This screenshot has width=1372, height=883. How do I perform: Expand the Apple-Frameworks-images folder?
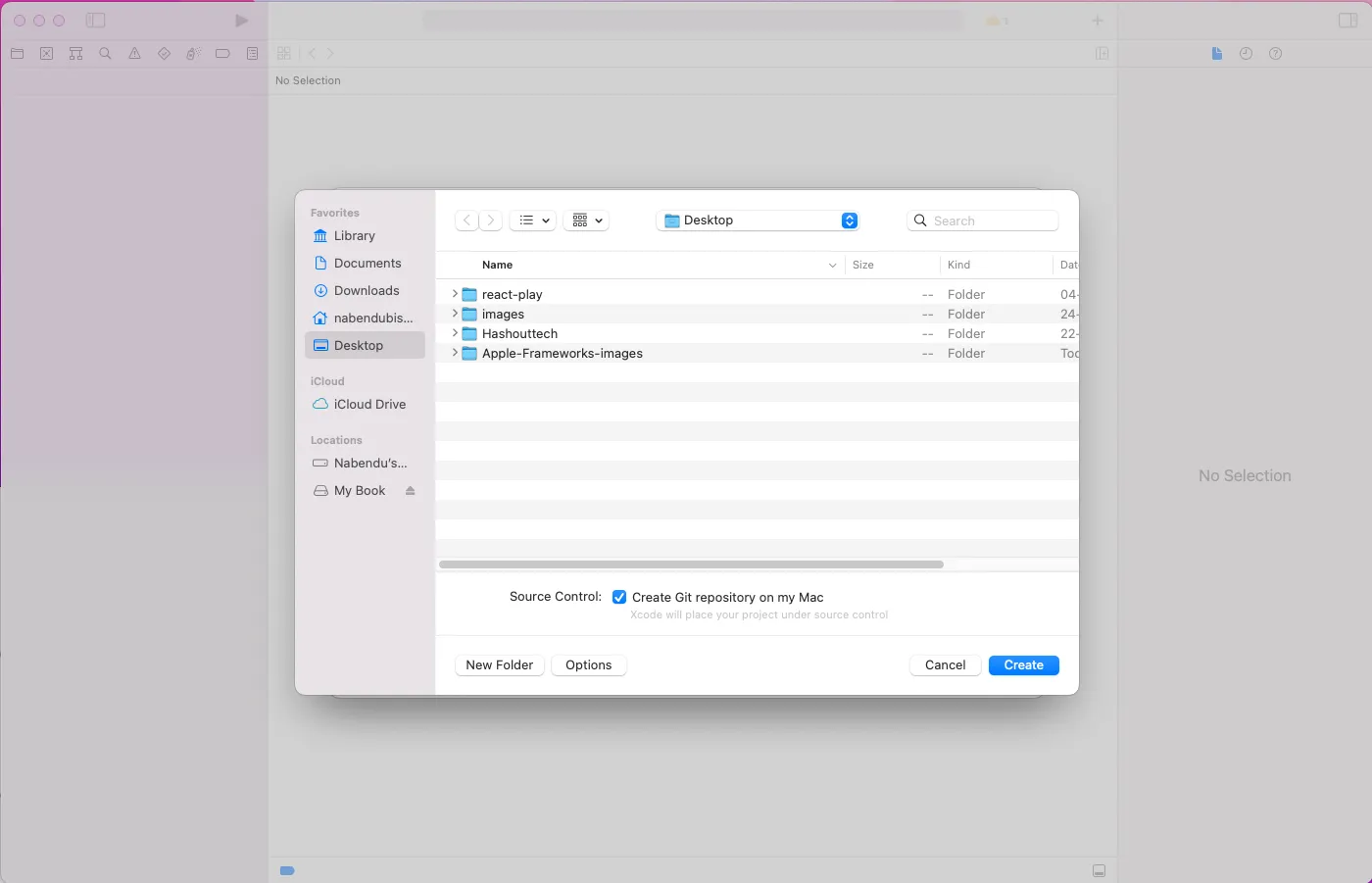click(455, 353)
